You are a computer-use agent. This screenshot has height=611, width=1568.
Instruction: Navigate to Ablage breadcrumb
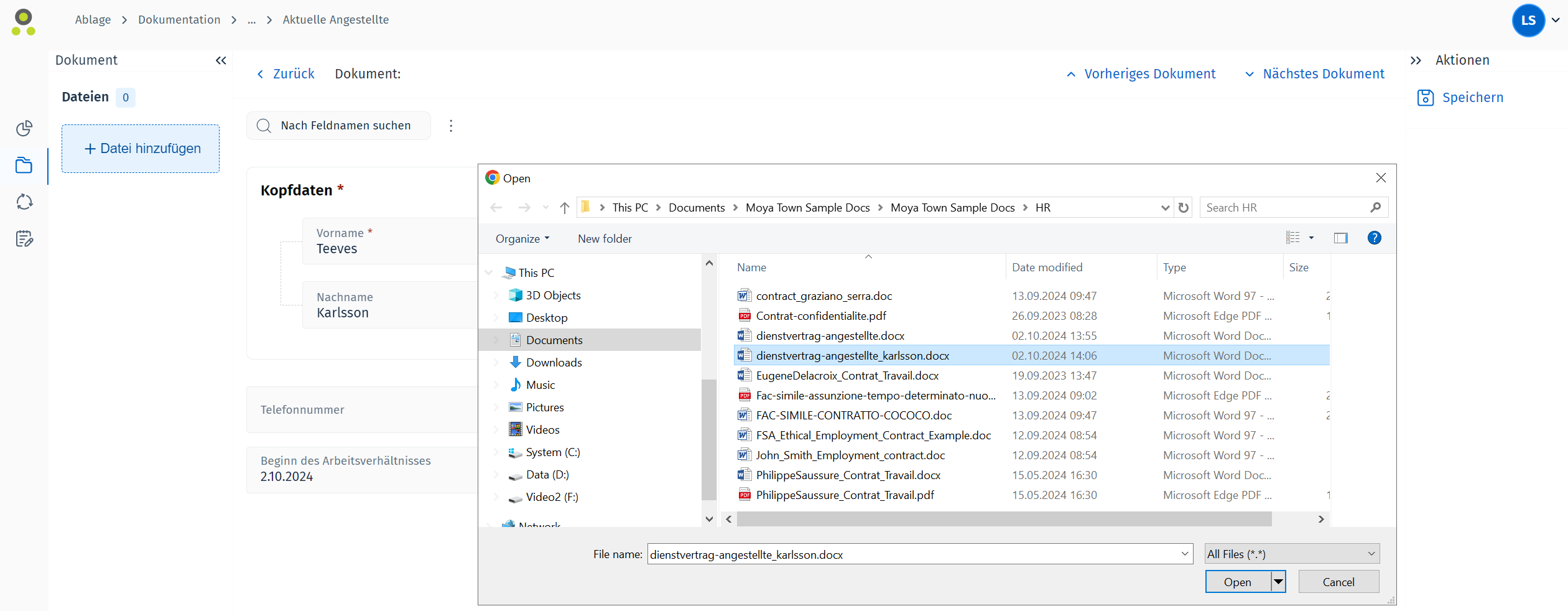pos(93,20)
